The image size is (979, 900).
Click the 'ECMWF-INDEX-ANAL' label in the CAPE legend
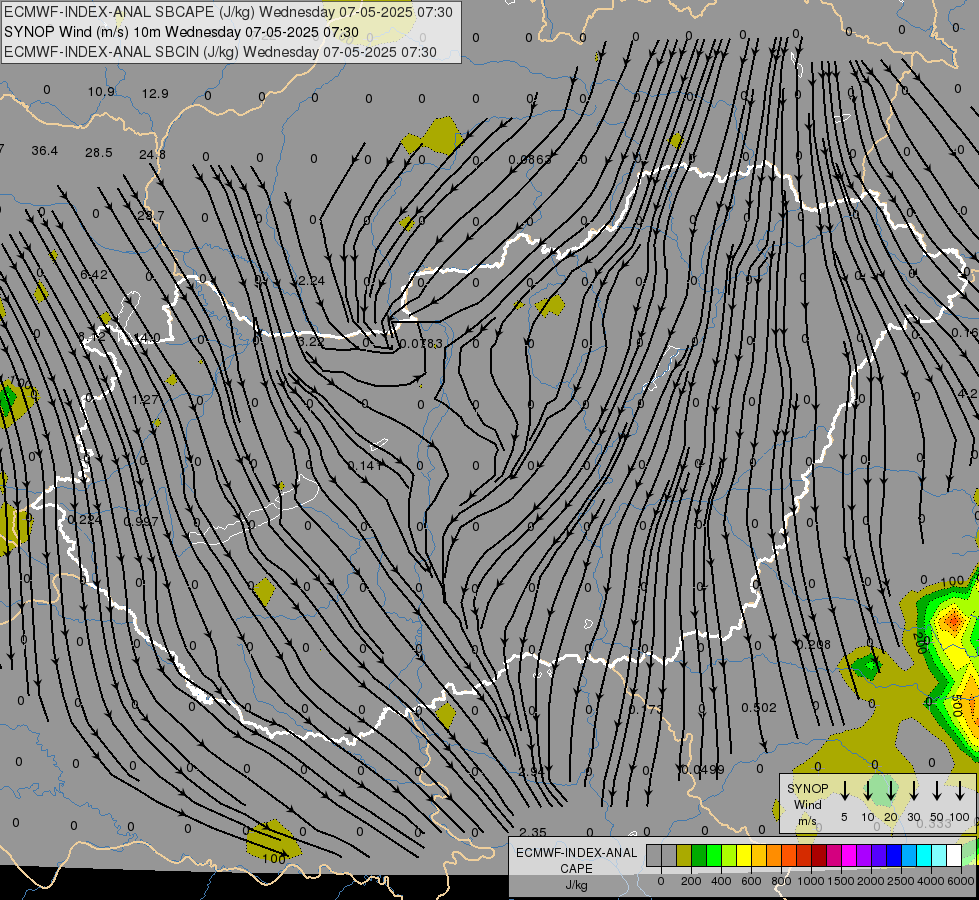tap(576, 853)
